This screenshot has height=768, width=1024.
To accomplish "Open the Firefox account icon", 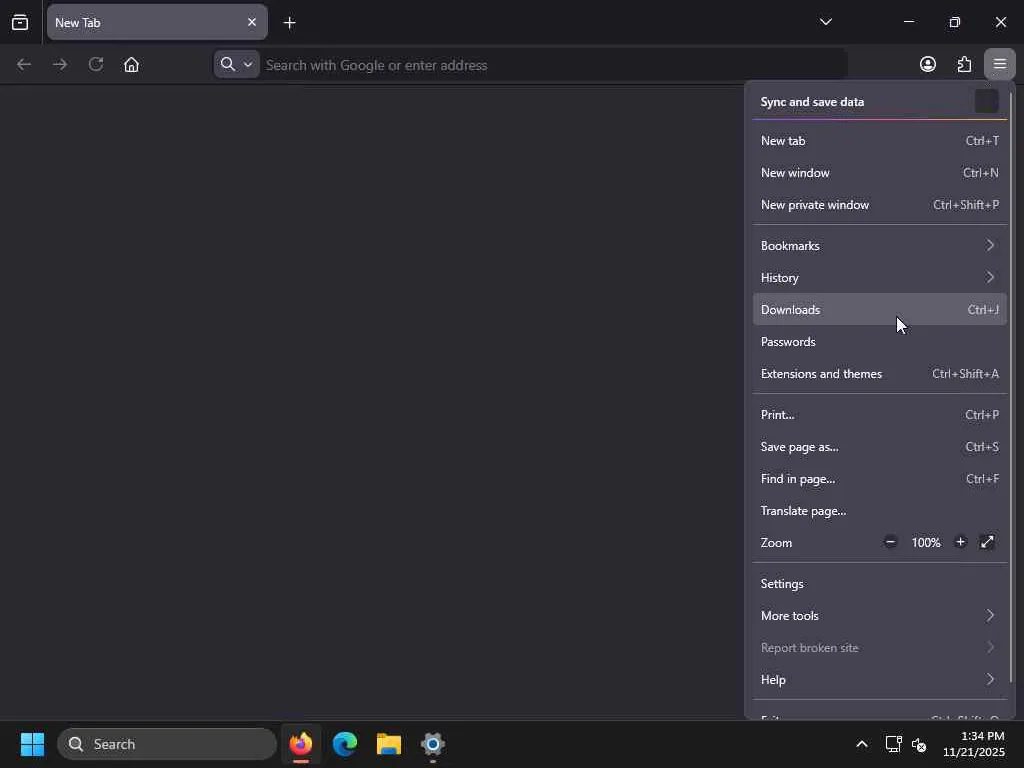I will (928, 64).
